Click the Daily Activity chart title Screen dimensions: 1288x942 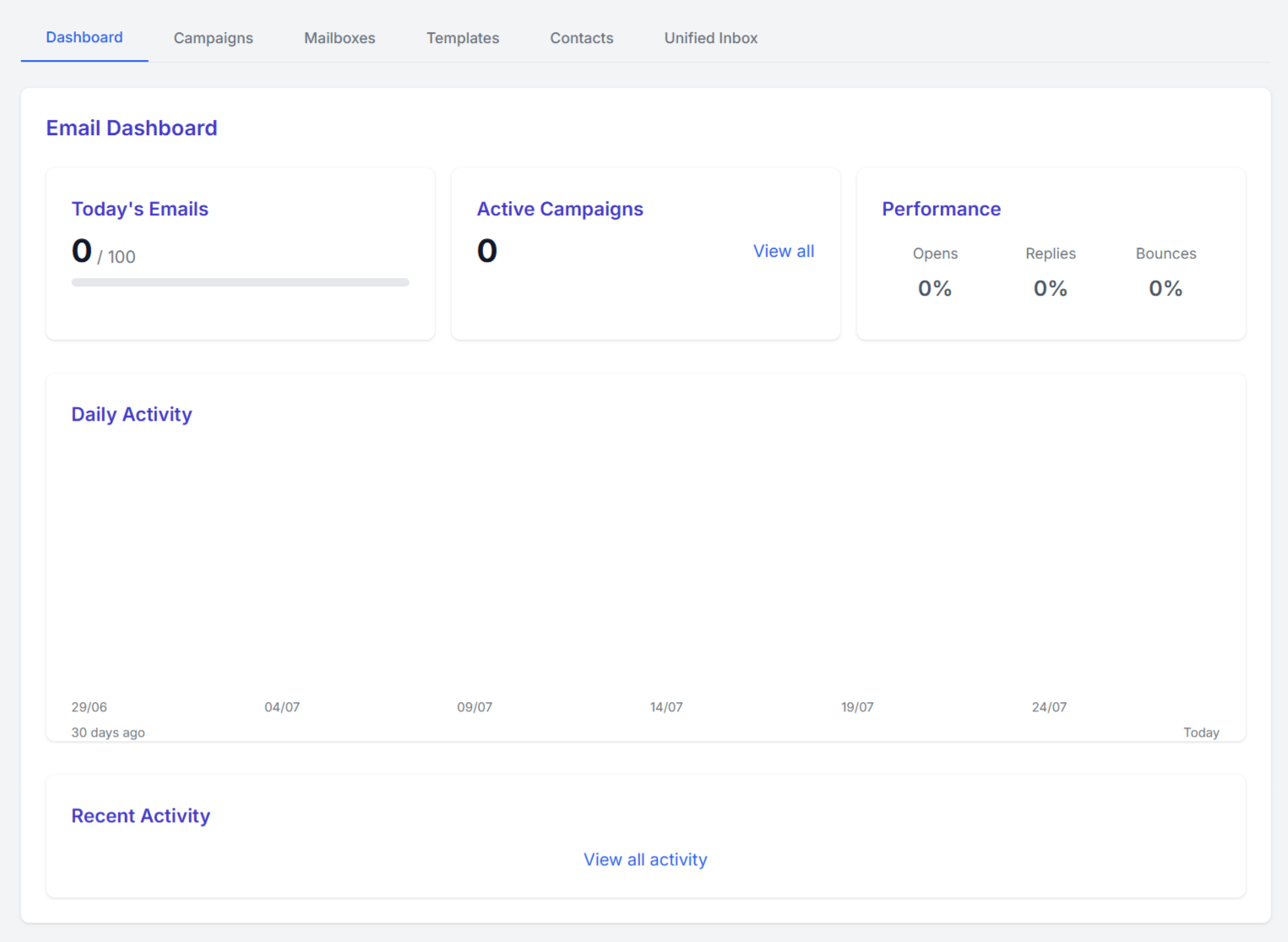click(132, 414)
